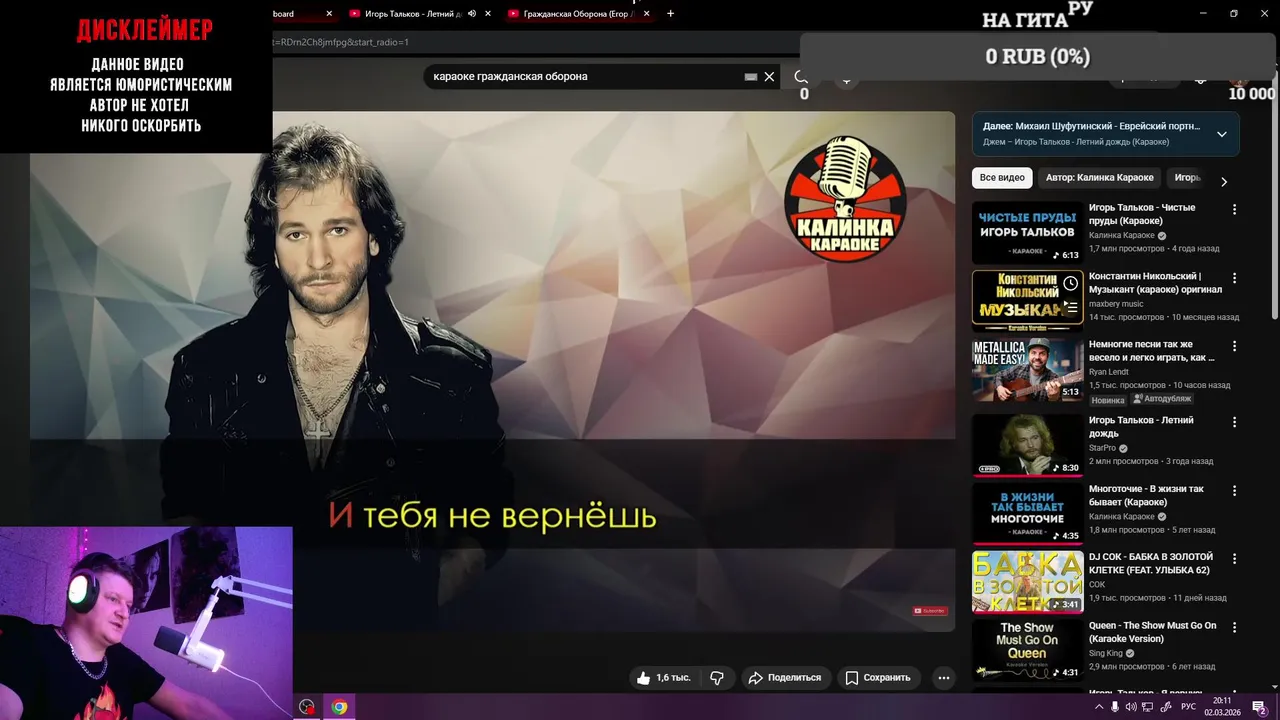
Task: Switch to Гражданская Оборона browser tab
Action: [x=578, y=14]
